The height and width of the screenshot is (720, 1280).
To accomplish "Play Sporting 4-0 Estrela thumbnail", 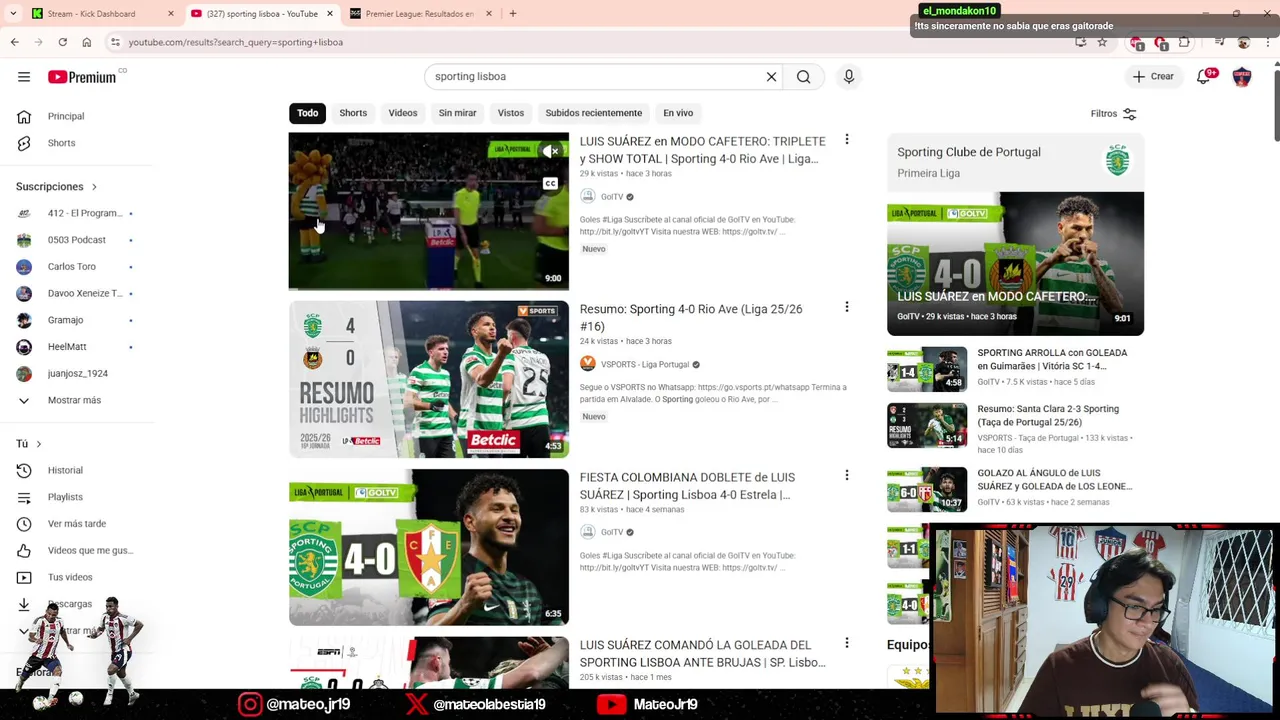I will [429, 547].
